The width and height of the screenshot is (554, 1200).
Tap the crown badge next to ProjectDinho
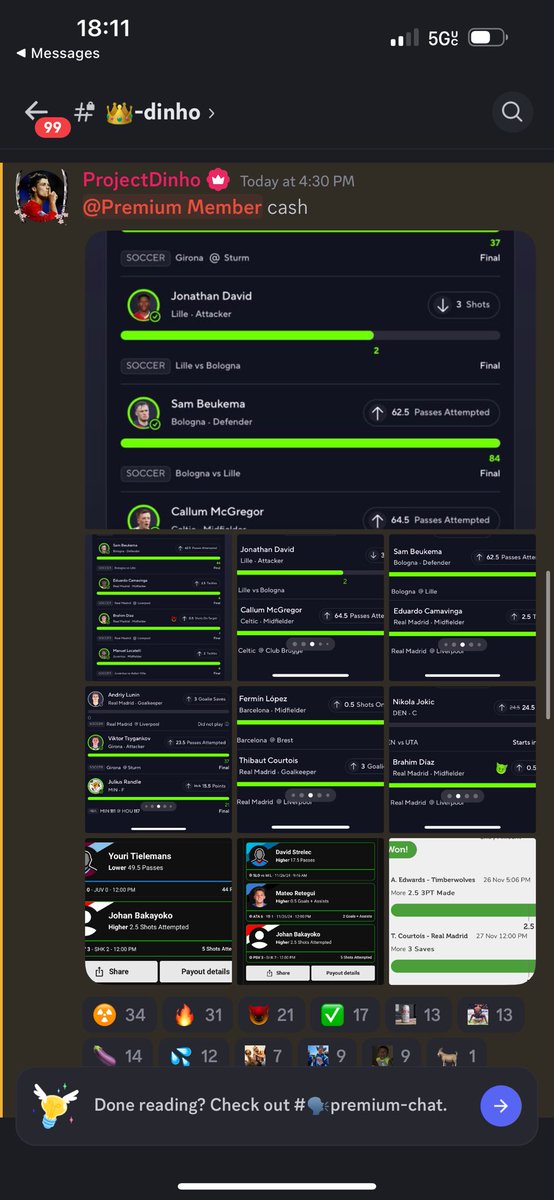click(218, 180)
